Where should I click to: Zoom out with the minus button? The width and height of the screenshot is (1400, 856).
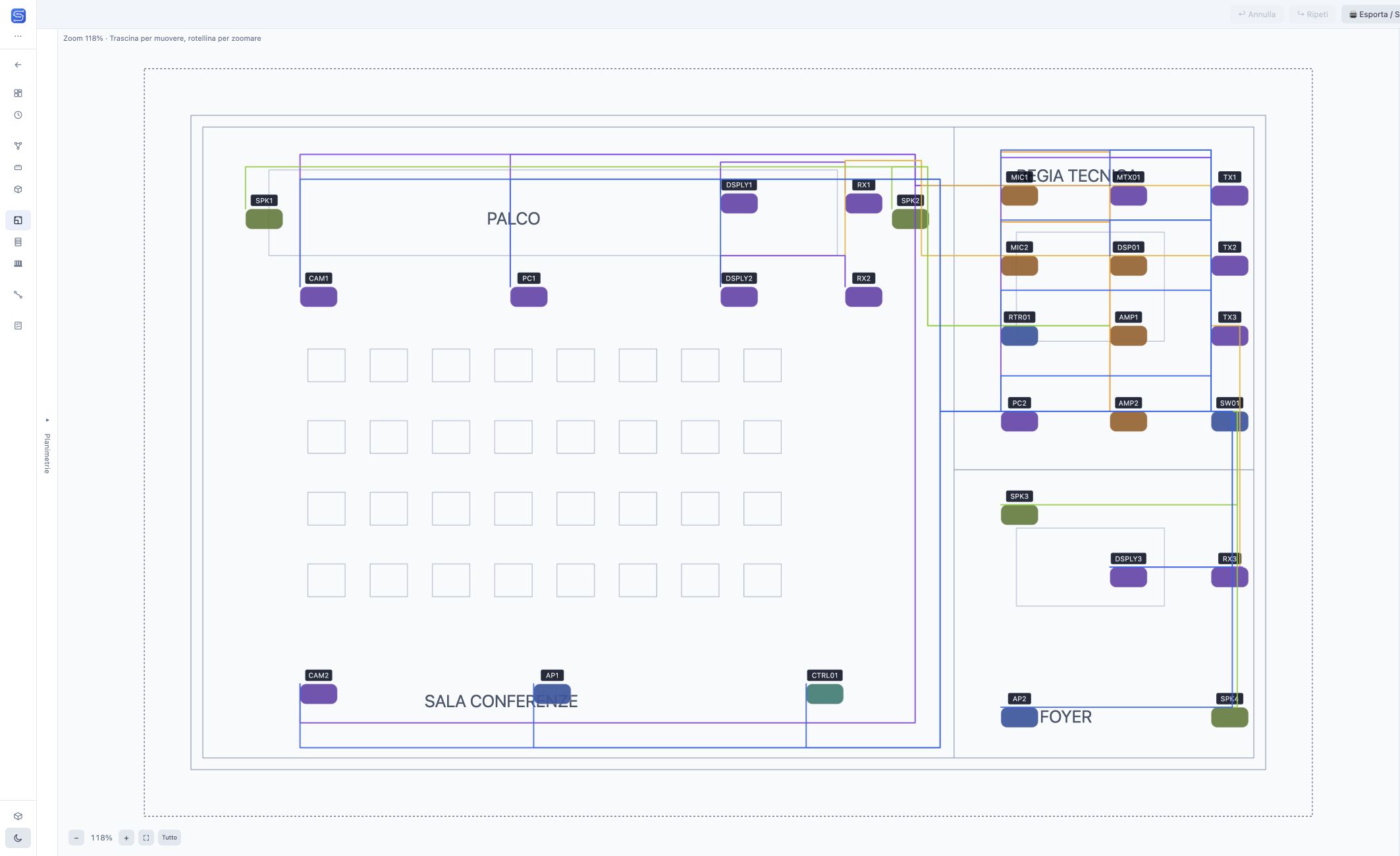(x=76, y=838)
